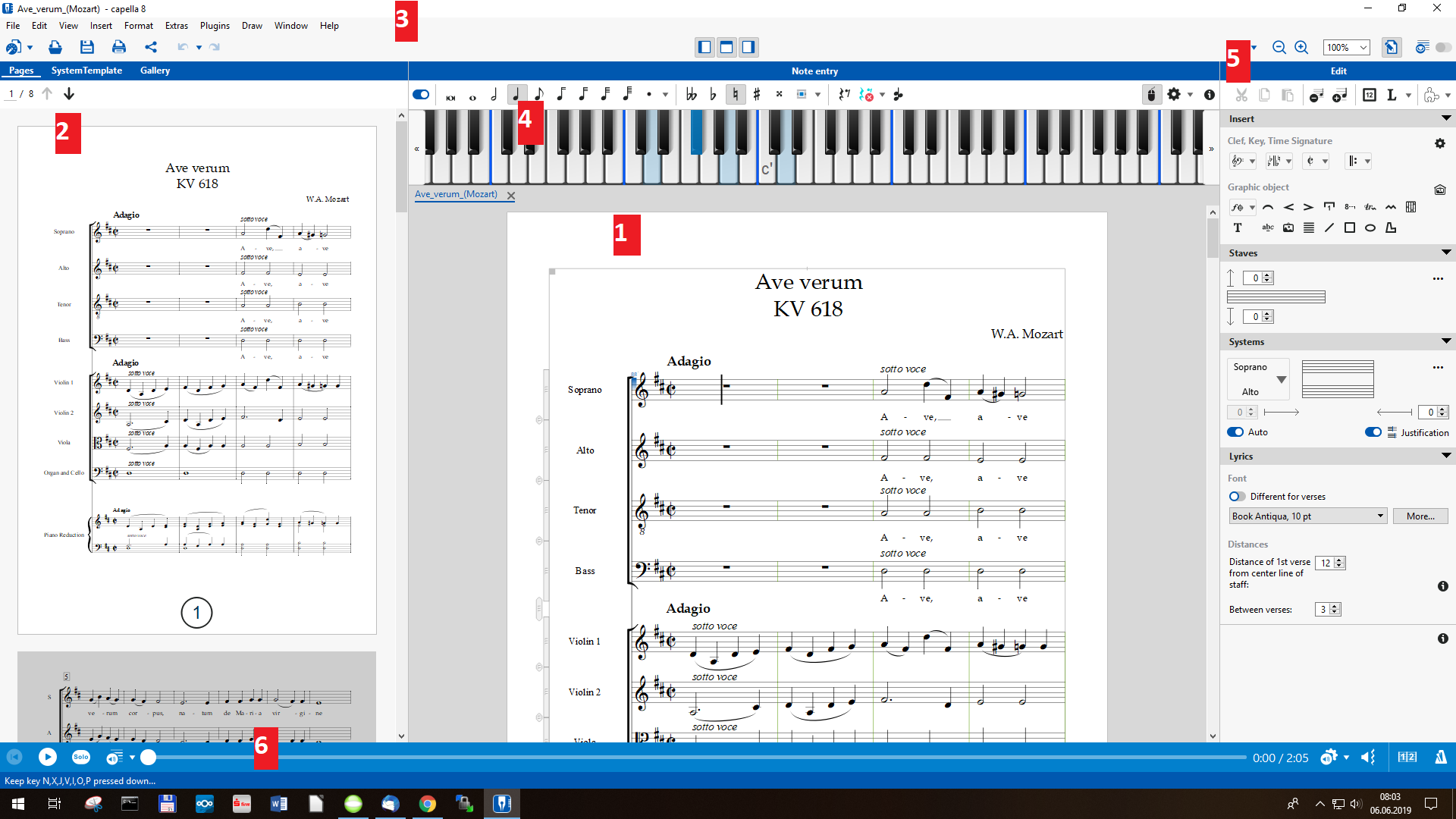
Task: Toggle the Justification switch
Action: click(x=1373, y=432)
